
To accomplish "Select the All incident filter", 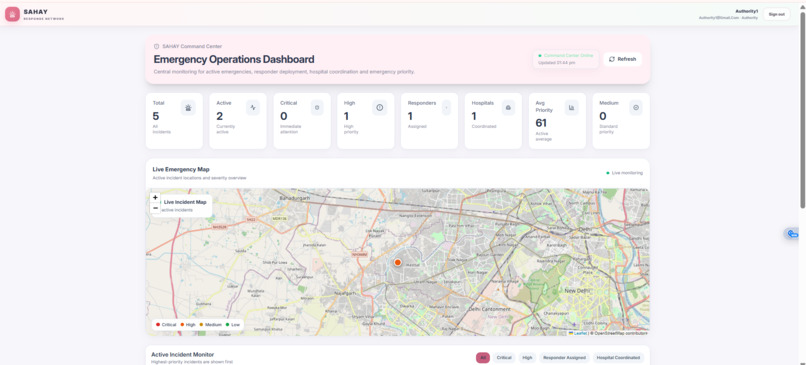I will coord(483,357).
